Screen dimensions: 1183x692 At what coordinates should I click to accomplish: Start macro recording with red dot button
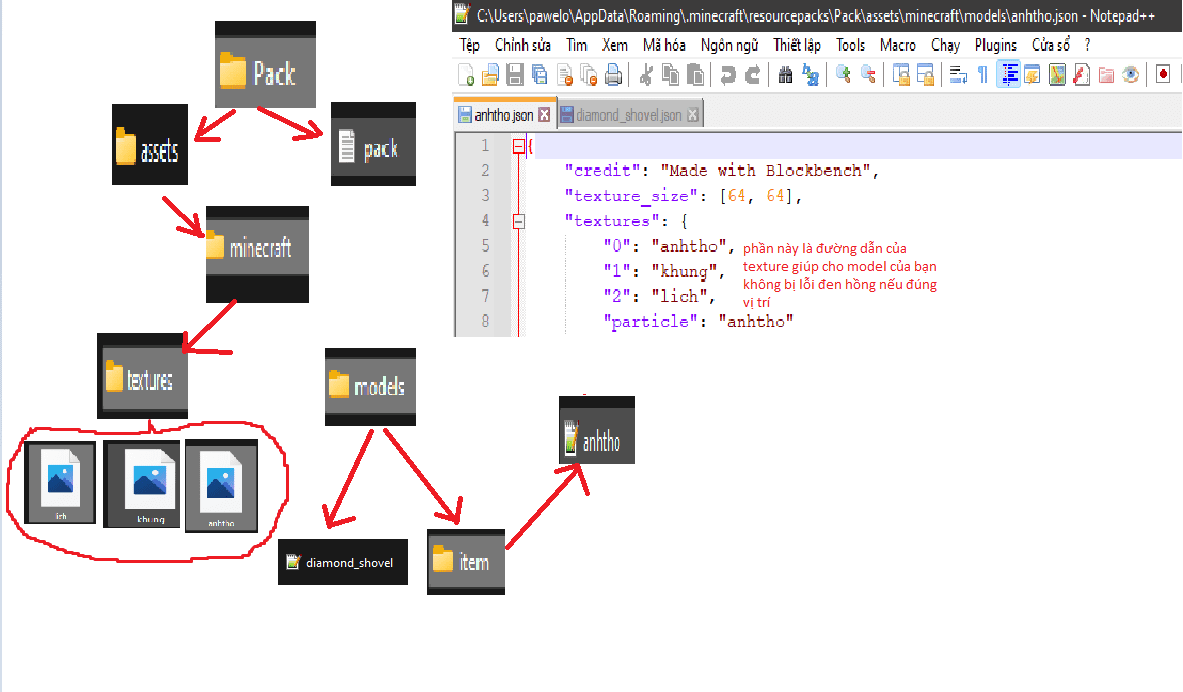pos(1163,75)
